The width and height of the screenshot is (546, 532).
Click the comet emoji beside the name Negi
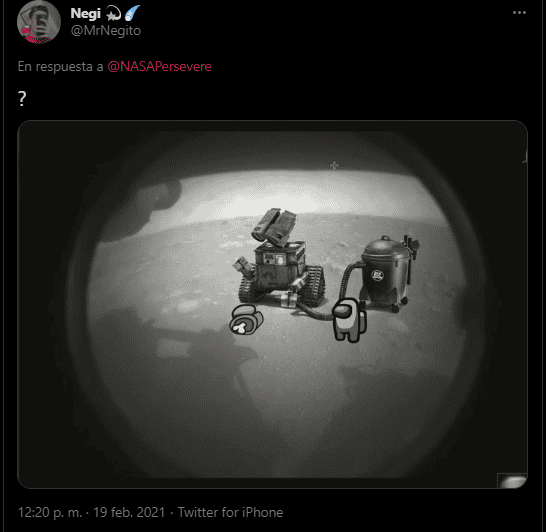pyautogui.click(x=113, y=14)
